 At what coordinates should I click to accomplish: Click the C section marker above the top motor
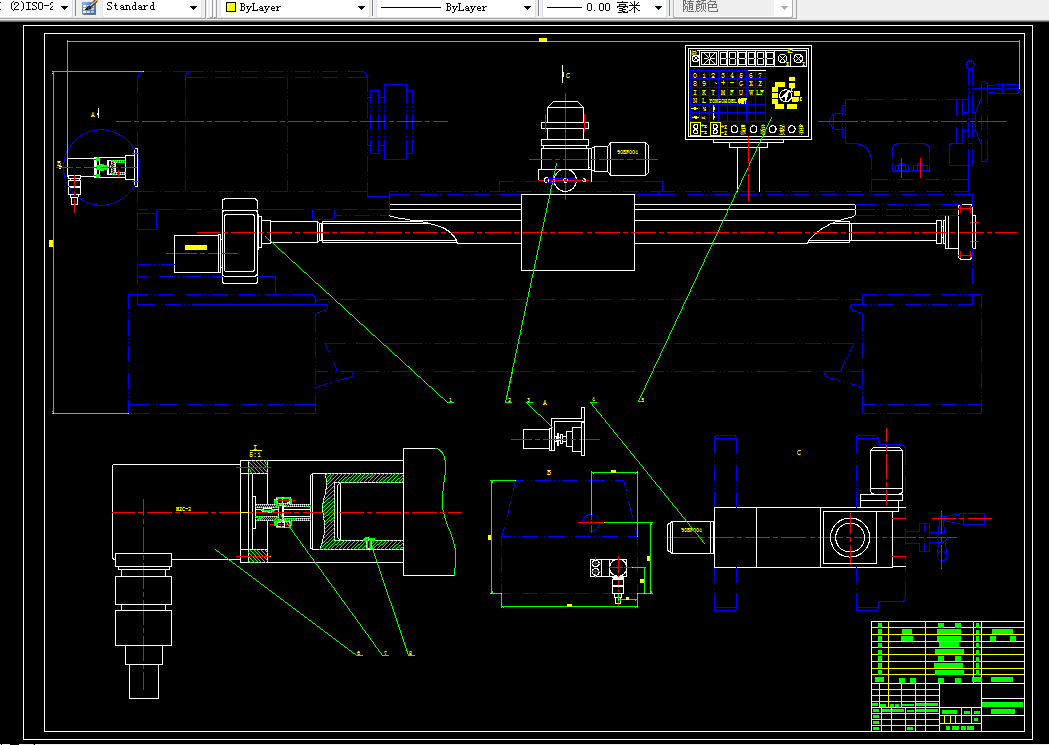click(567, 76)
